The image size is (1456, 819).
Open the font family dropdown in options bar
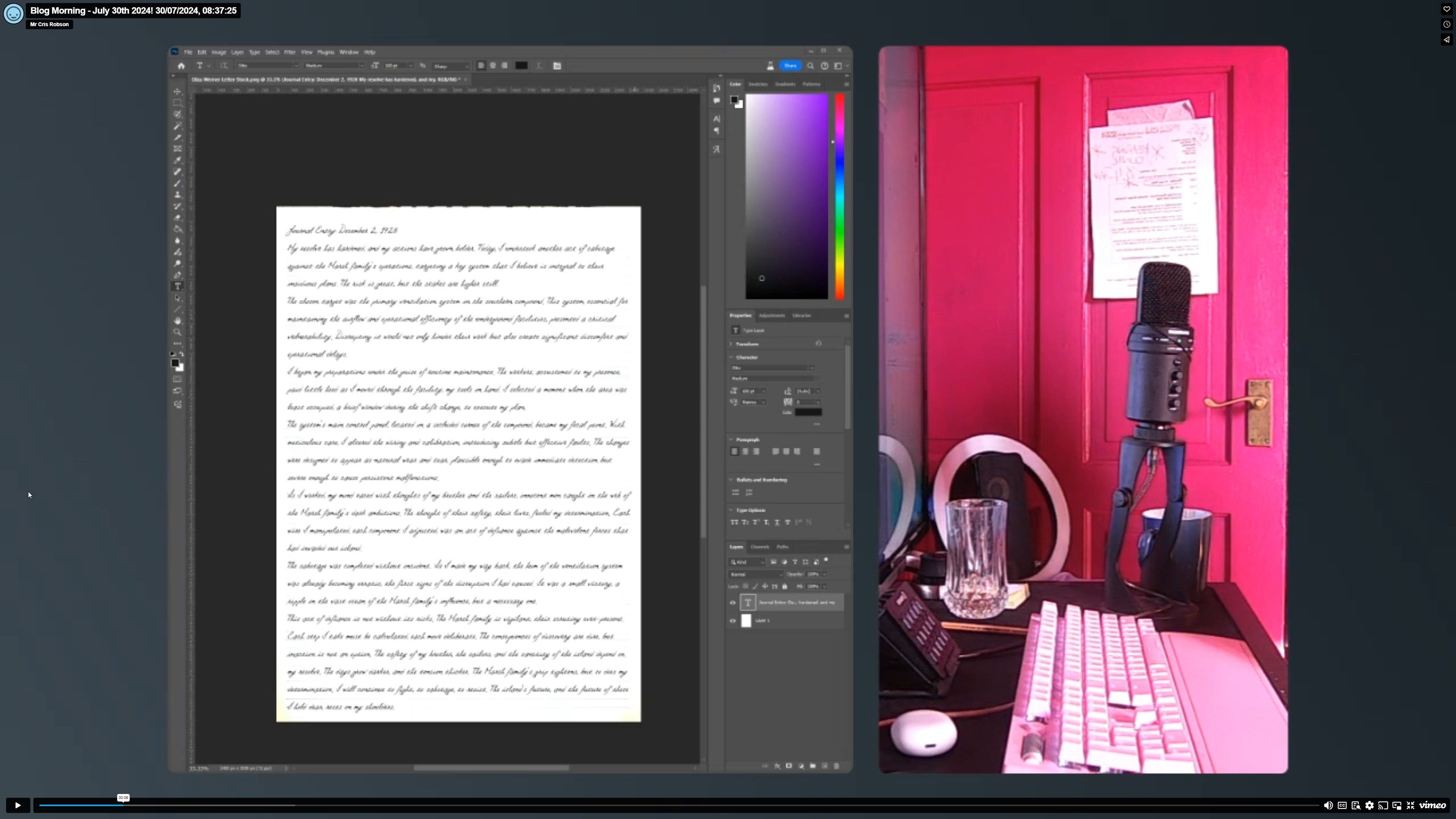tap(267, 66)
